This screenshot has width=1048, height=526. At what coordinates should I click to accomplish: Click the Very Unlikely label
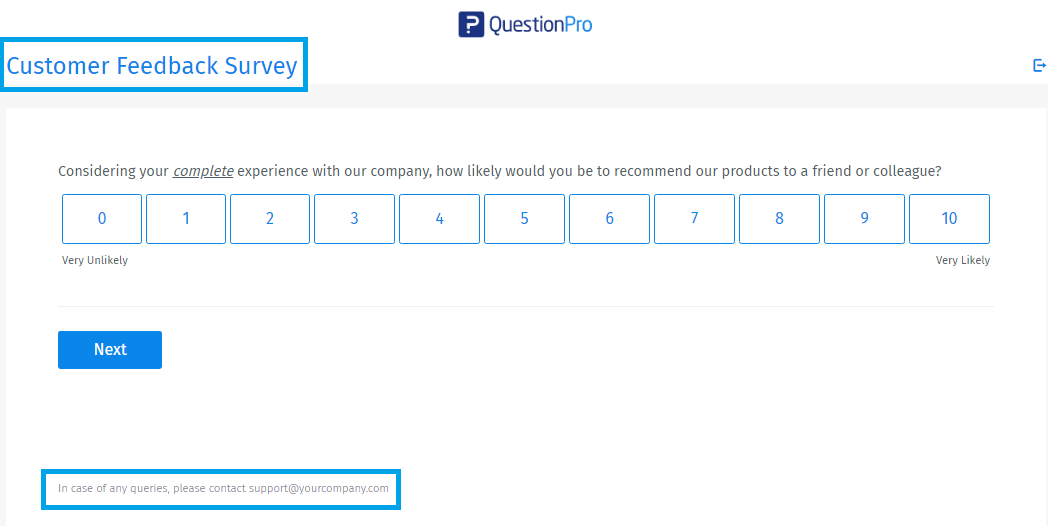[x=95, y=261]
